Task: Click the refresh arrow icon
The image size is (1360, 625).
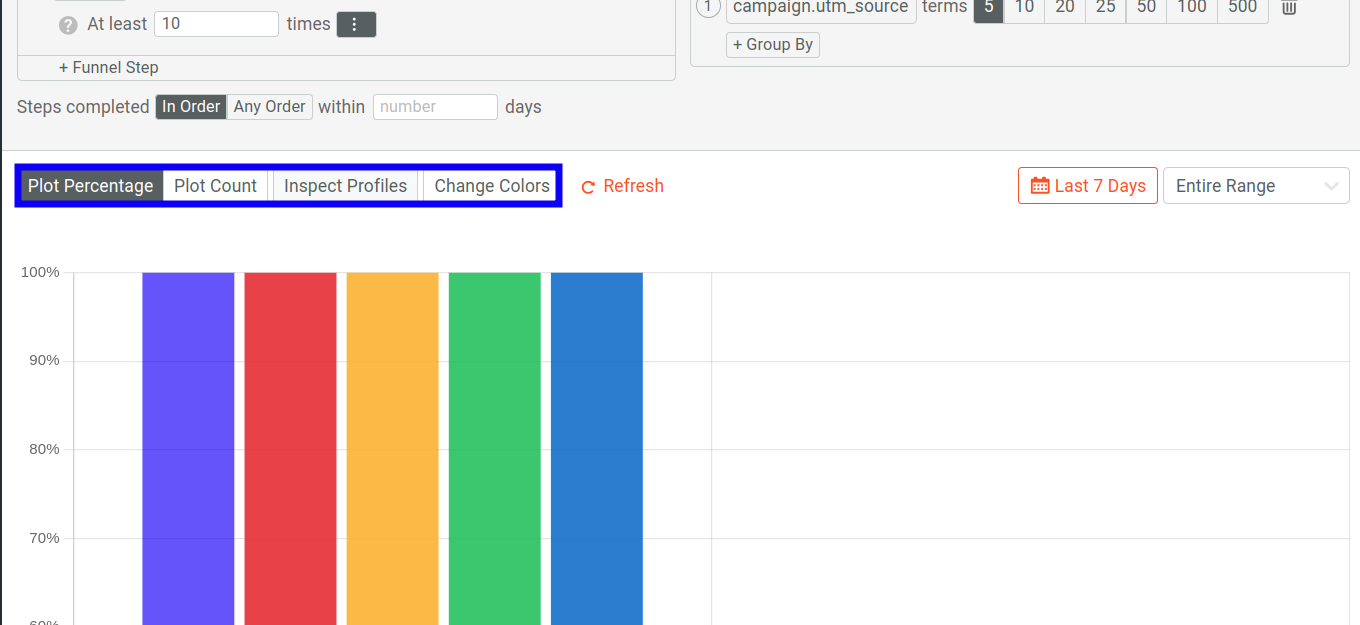Action: click(589, 185)
